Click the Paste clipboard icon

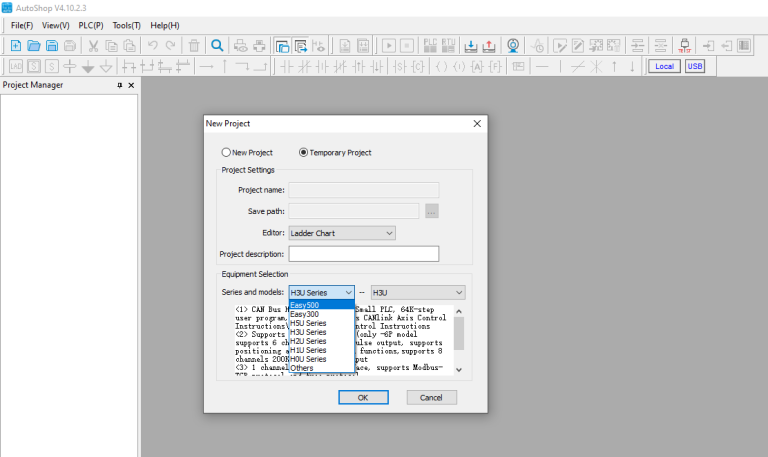point(129,46)
